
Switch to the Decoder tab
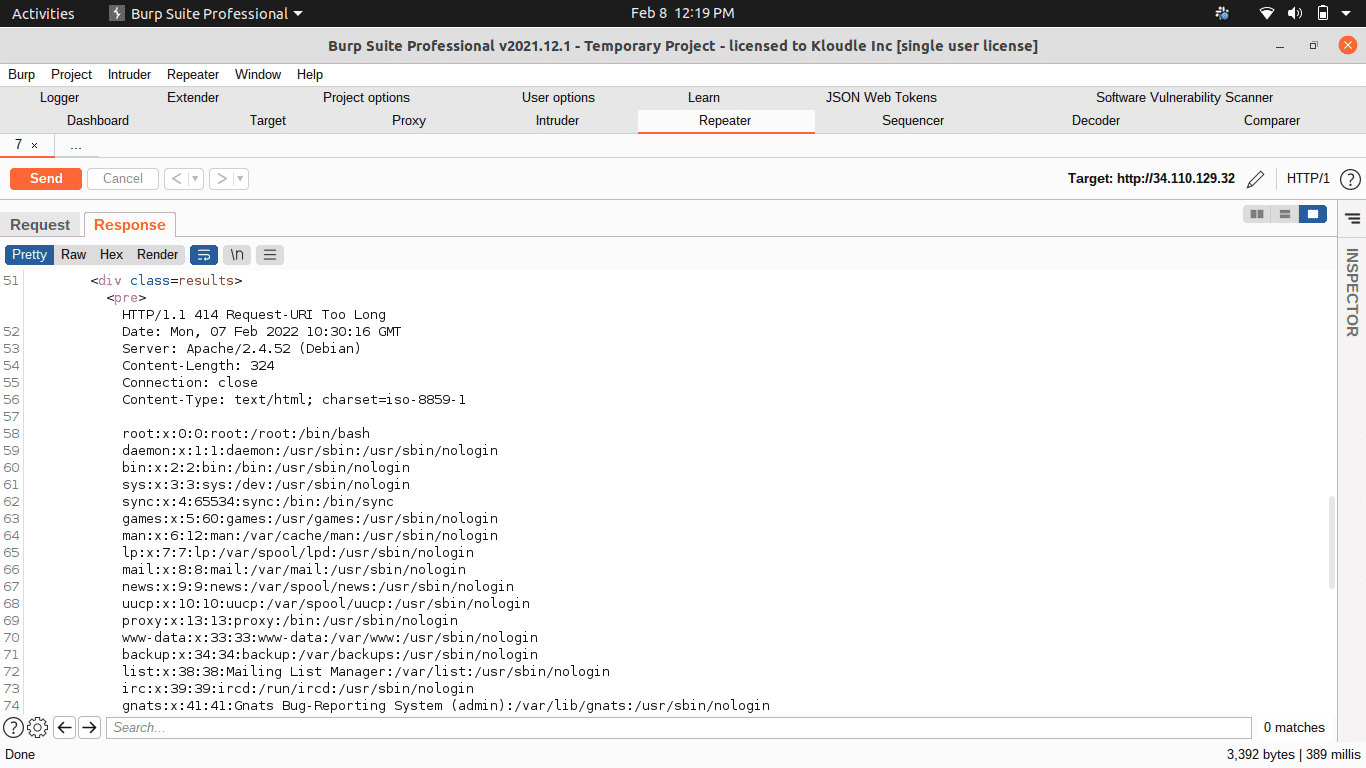click(x=1096, y=121)
